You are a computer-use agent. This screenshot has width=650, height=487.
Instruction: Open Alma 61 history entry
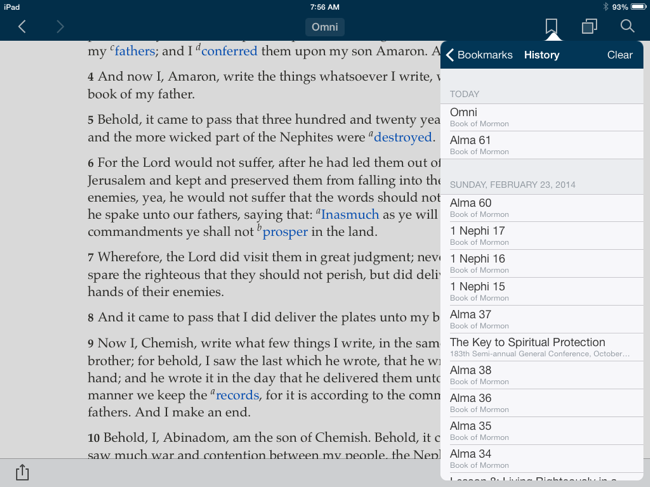pos(542,145)
